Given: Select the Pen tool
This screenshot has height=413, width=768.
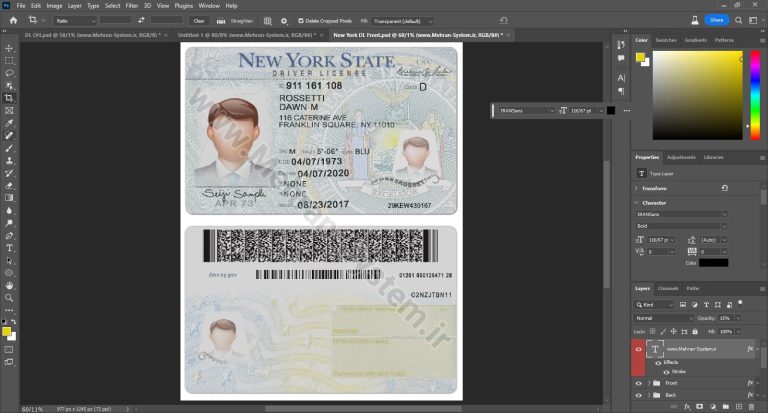Looking at the screenshot, I should coord(9,236).
